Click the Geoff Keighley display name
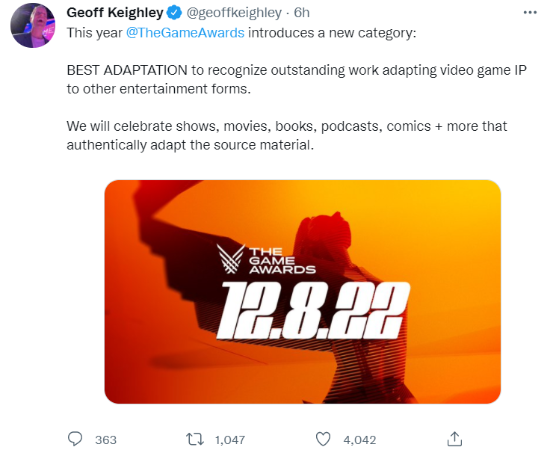The height and width of the screenshot is (456, 550). pos(115,13)
